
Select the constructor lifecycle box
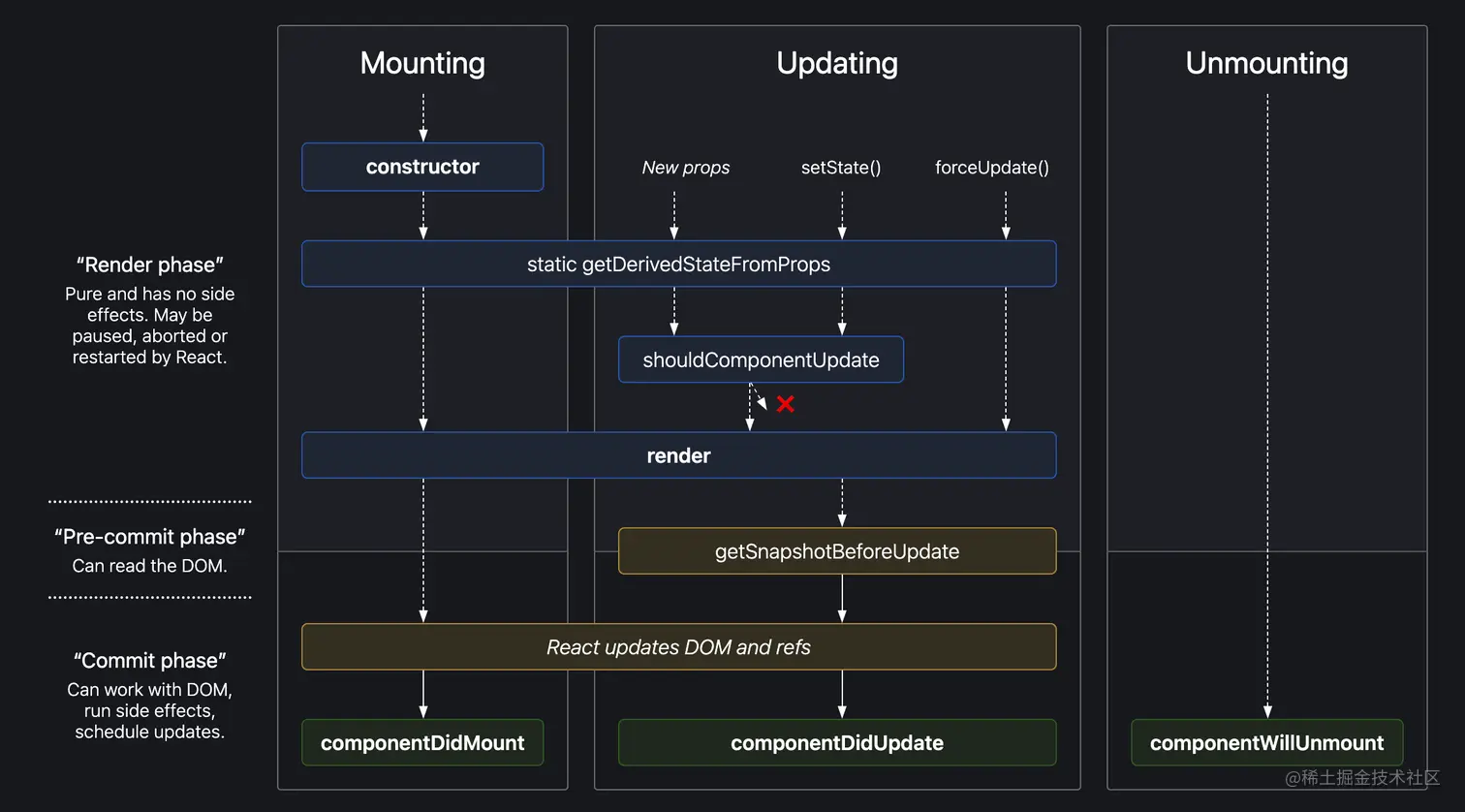pyautogui.click(x=422, y=167)
